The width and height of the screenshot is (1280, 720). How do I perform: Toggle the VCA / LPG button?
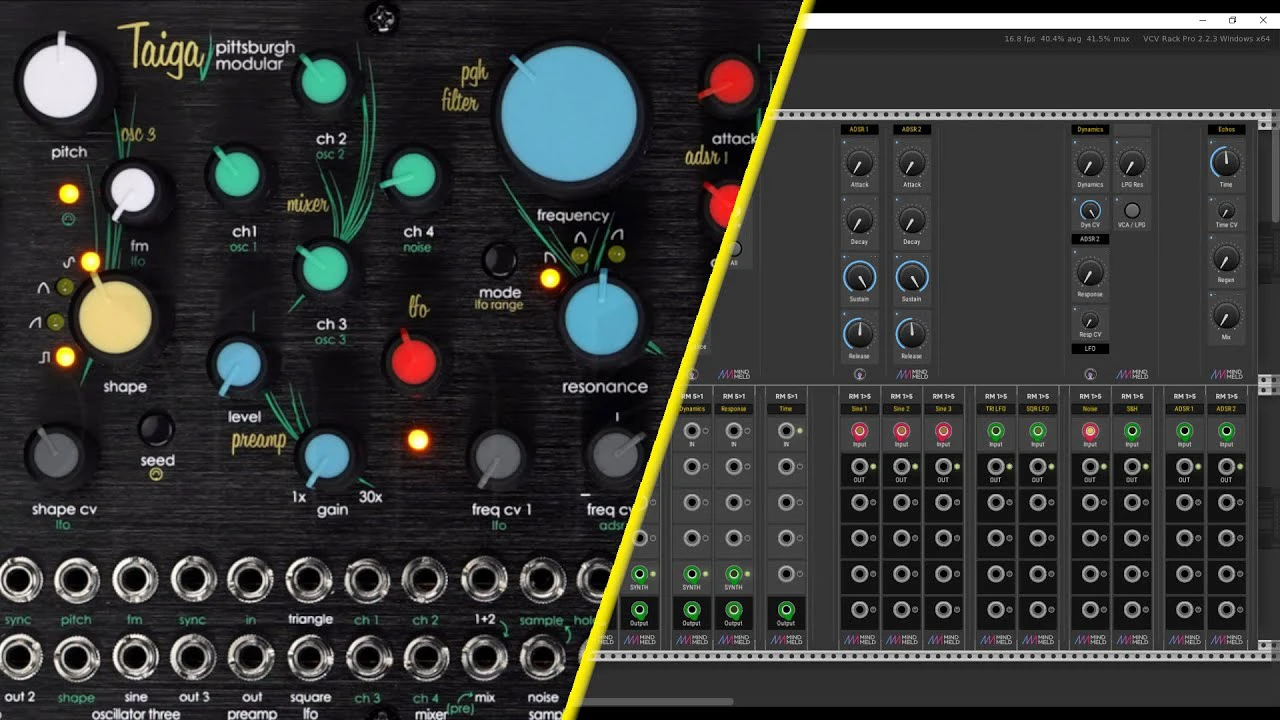pos(1132,211)
